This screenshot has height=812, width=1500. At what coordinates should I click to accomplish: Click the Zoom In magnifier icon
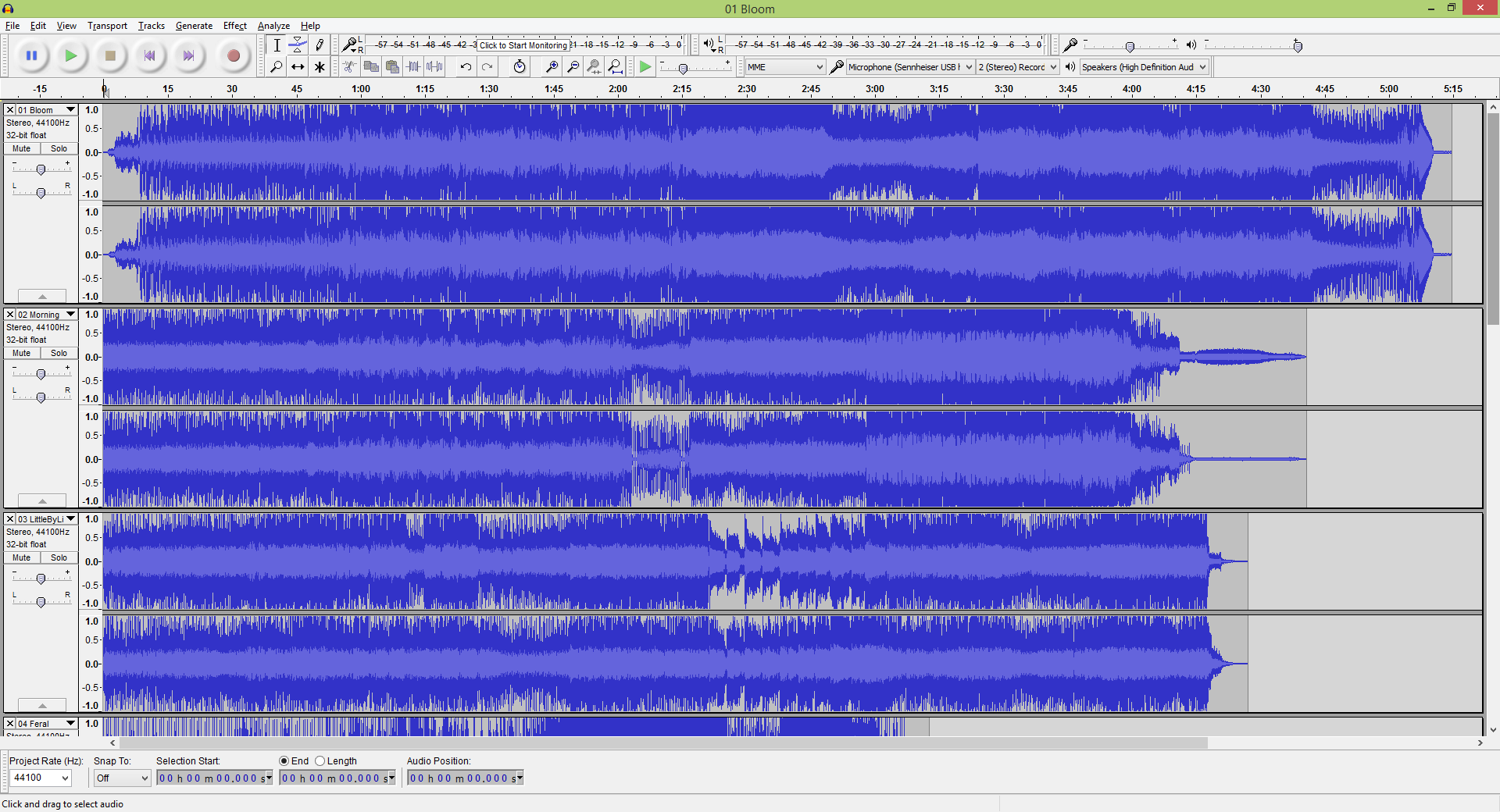click(x=552, y=66)
